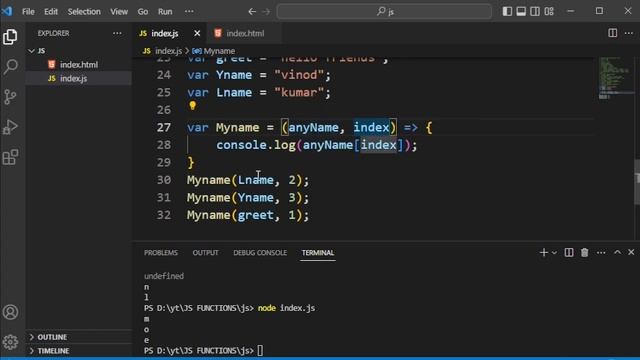This screenshot has height=360, width=640.
Task: Kill terminal with the trash icon
Action: point(584,253)
